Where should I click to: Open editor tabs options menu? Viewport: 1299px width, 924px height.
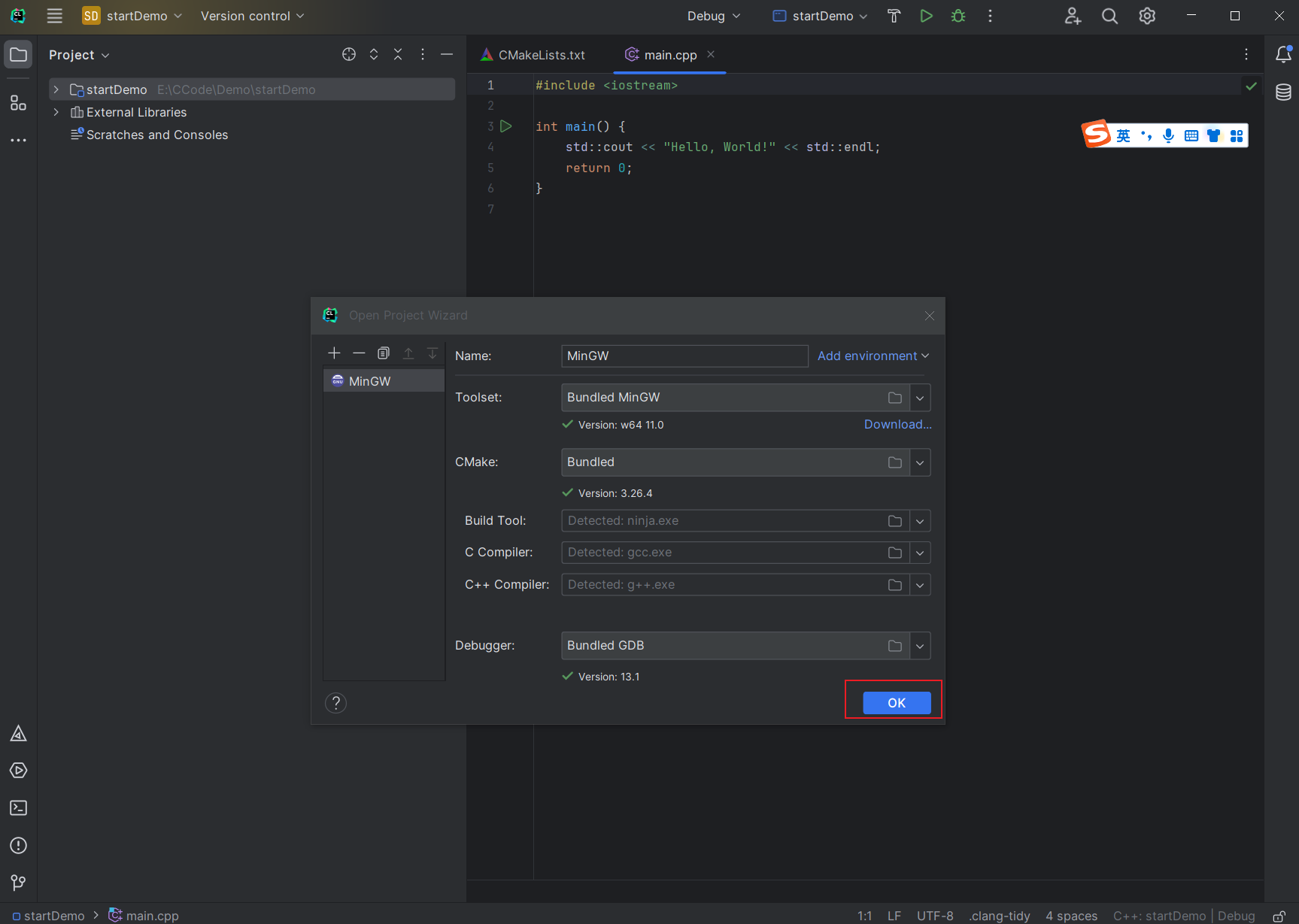click(x=1246, y=54)
